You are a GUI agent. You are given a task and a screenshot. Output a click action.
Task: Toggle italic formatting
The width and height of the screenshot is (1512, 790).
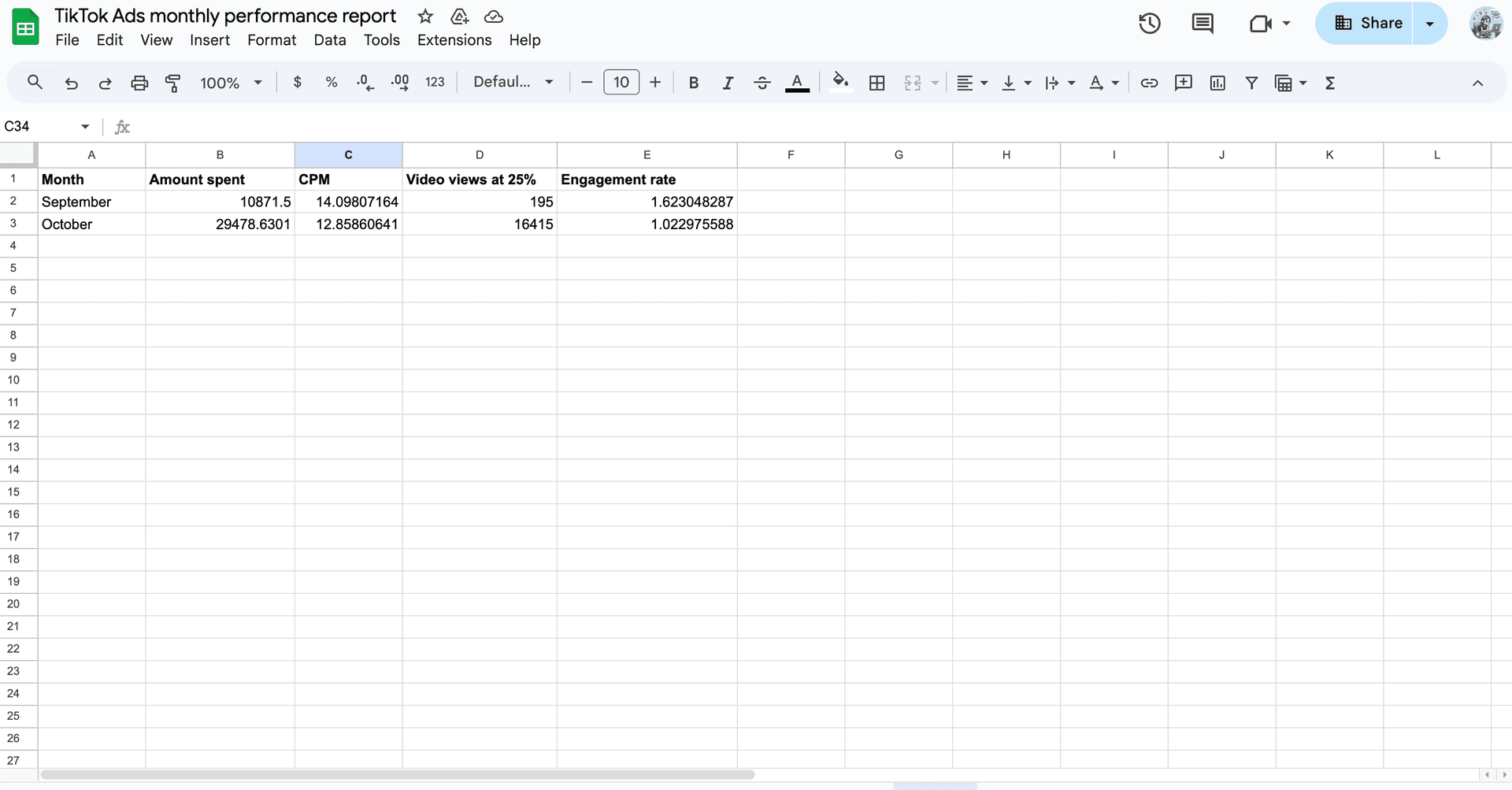(728, 82)
